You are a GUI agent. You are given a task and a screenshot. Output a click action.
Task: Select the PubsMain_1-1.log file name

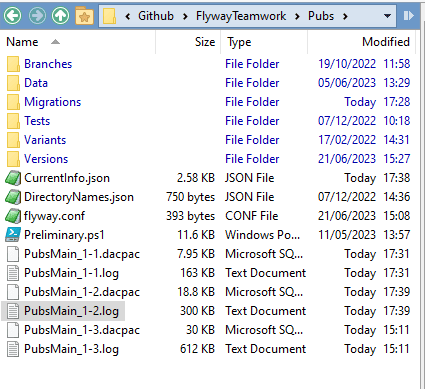71,273
